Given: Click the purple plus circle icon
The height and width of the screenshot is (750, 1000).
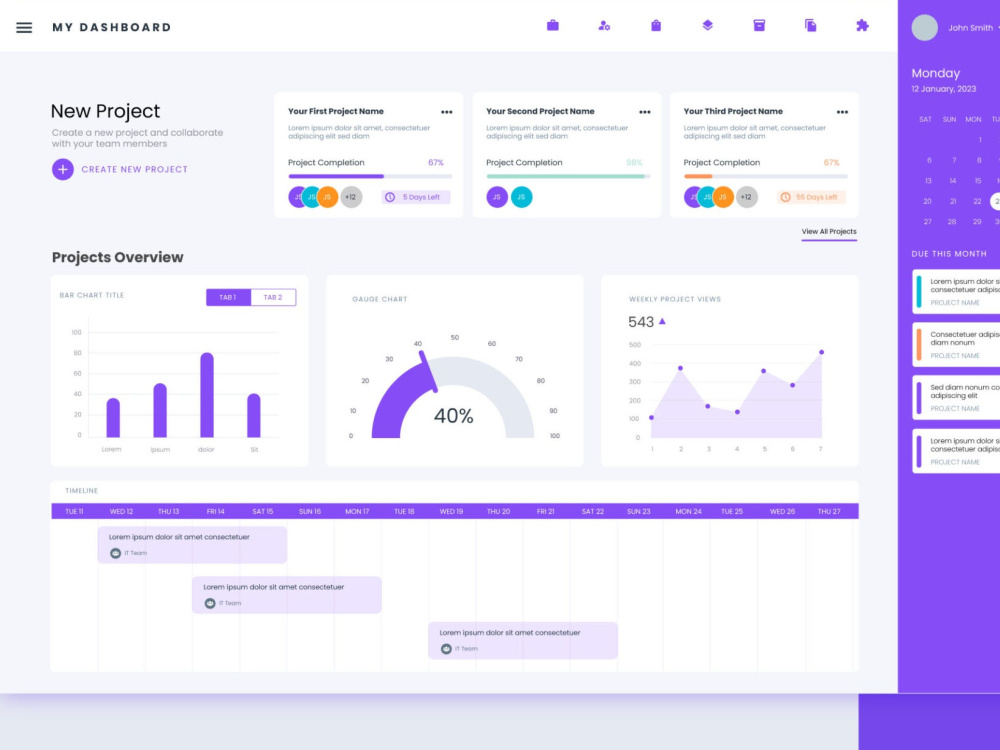Looking at the screenshot, I should point(62,170).
